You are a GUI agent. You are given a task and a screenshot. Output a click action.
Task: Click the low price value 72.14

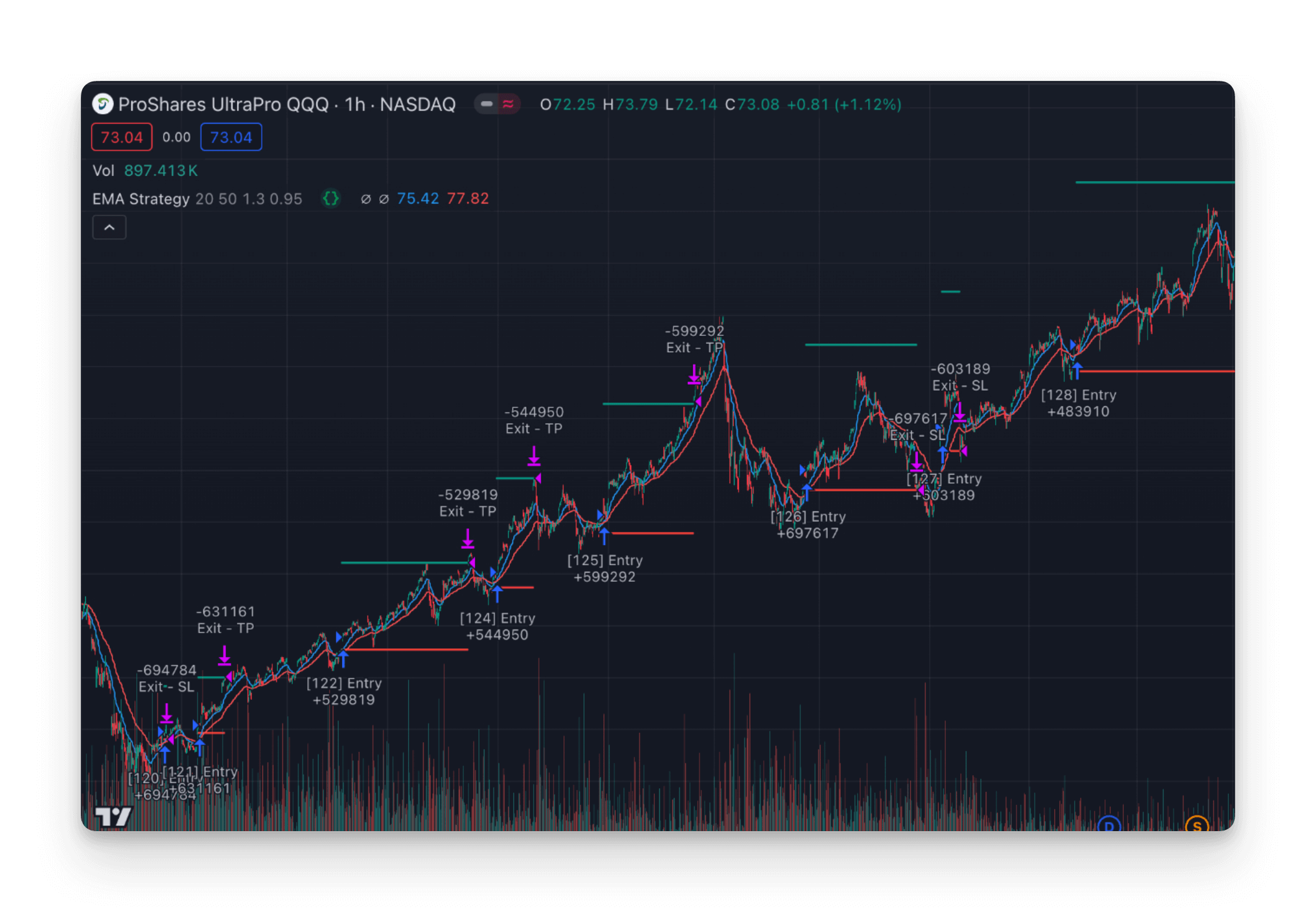(696, 104)
